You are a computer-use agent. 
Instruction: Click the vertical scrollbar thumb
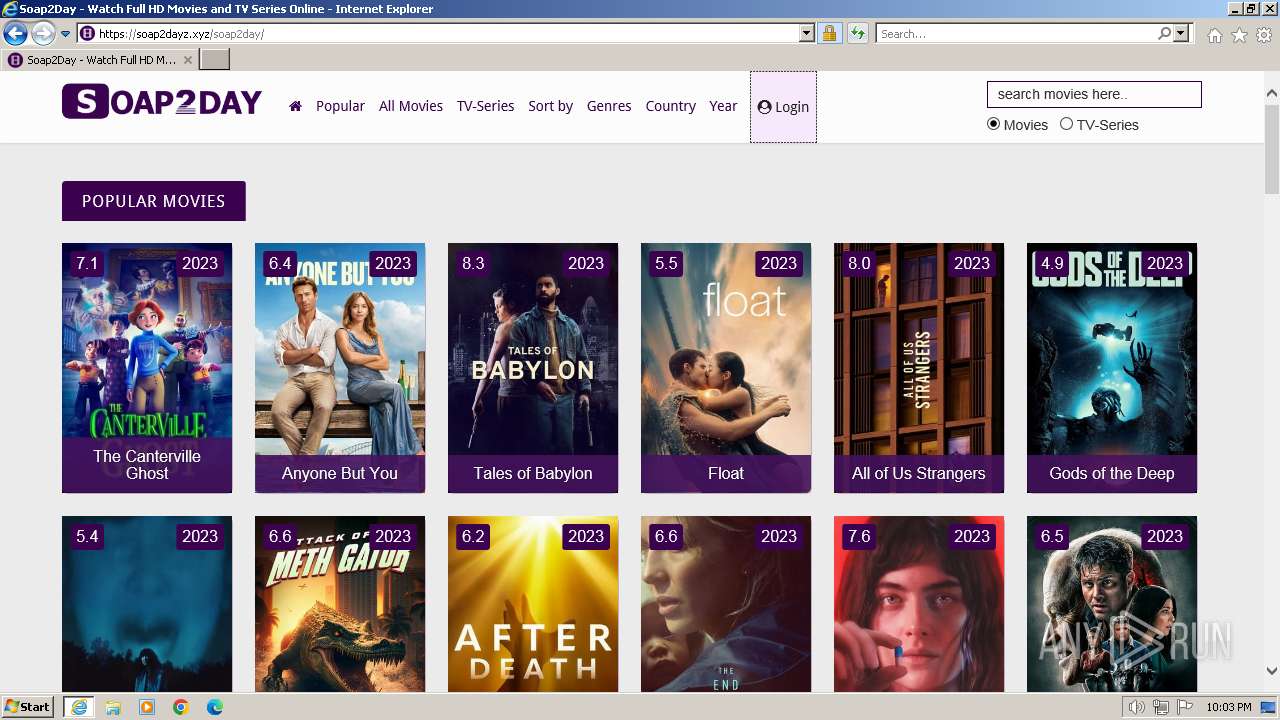[x=1271, y=148]
